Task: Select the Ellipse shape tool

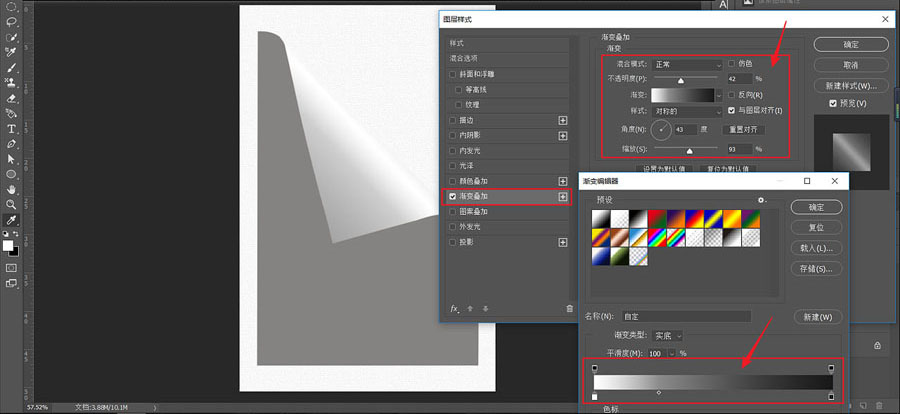Action: (x=11, y=174)
